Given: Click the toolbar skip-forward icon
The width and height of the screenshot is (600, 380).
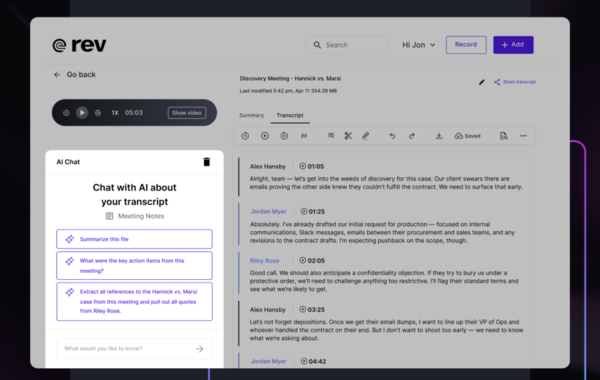Looking at the screenshot, I should 284,136.
